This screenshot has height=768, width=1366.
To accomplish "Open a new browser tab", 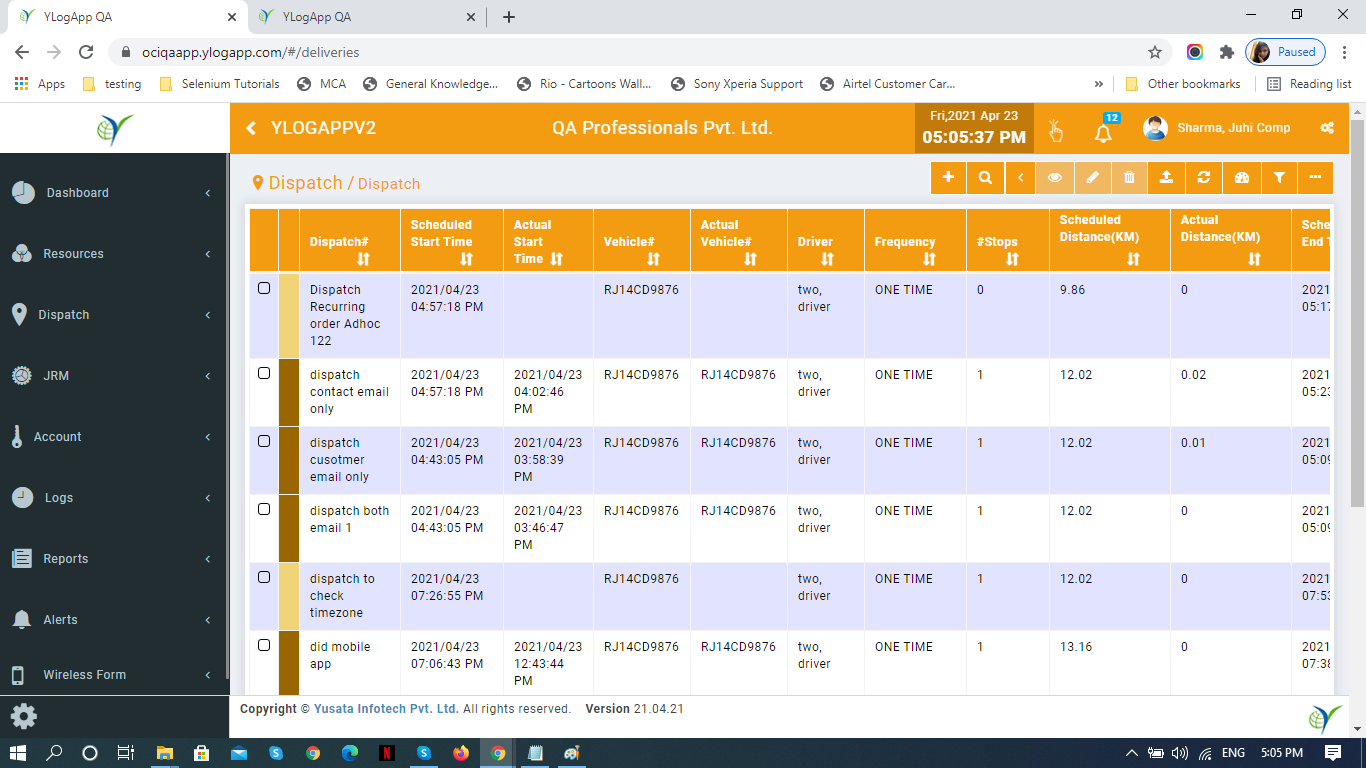I will click(509, 17).
